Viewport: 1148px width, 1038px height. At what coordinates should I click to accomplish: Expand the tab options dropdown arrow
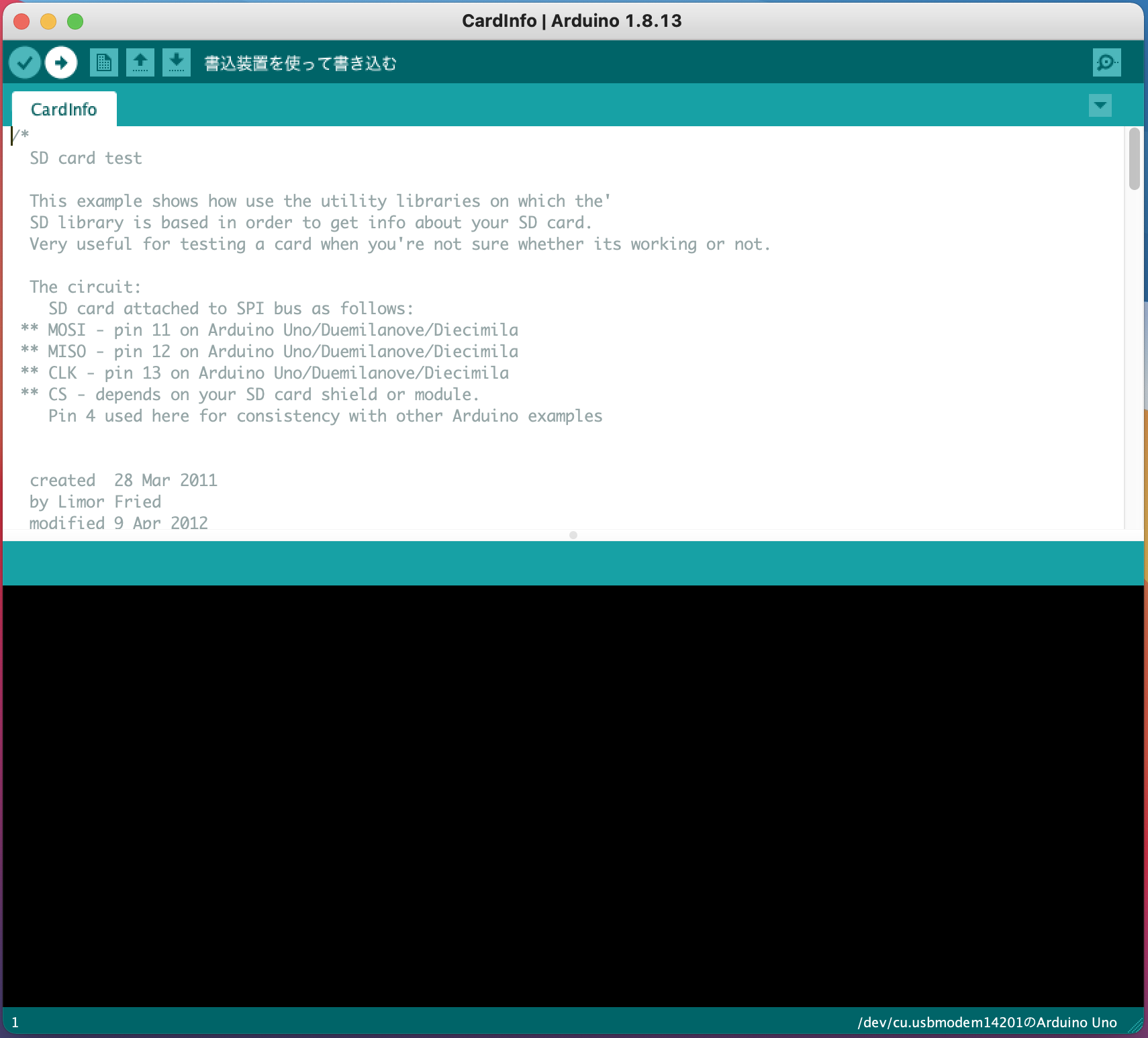(1100, 105)
